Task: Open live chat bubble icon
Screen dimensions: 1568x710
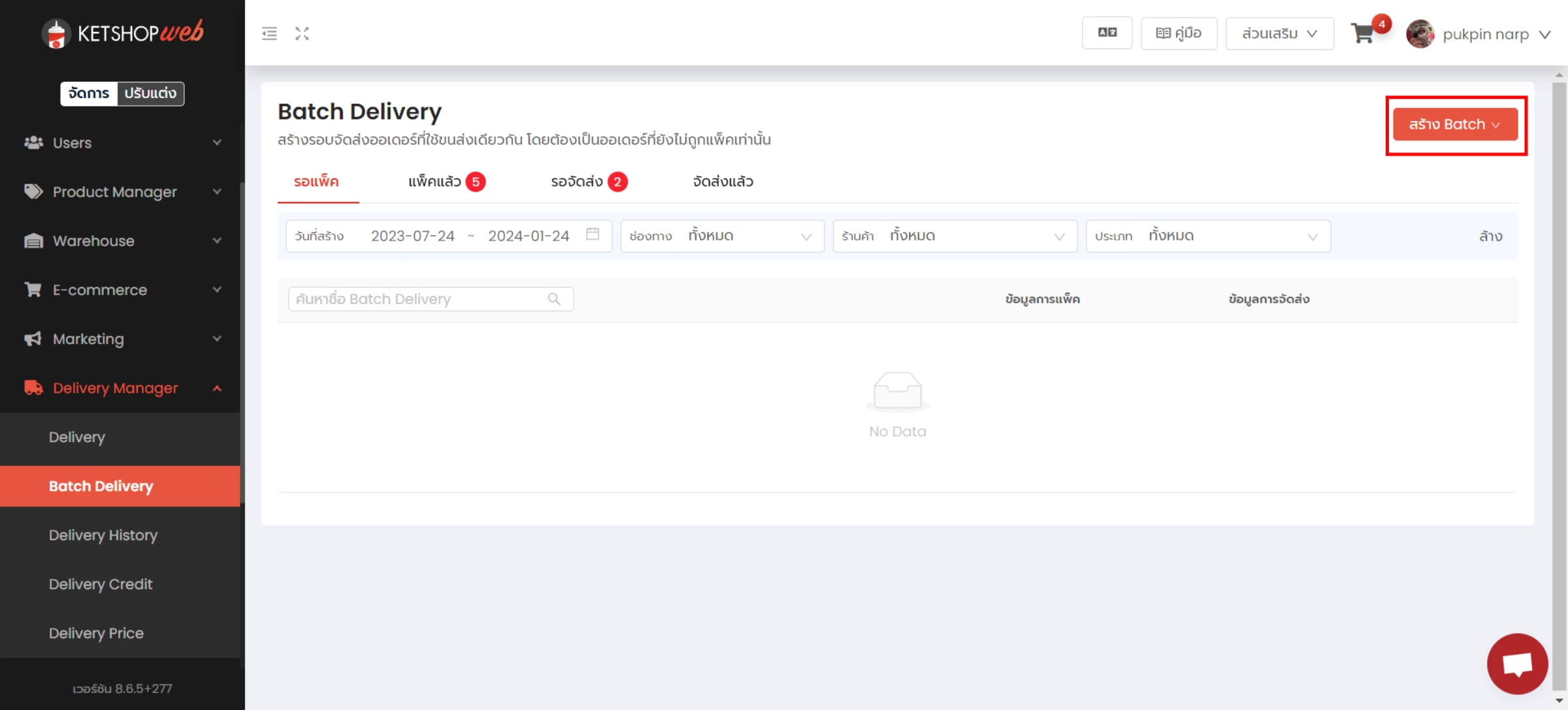Action: 1517,664
